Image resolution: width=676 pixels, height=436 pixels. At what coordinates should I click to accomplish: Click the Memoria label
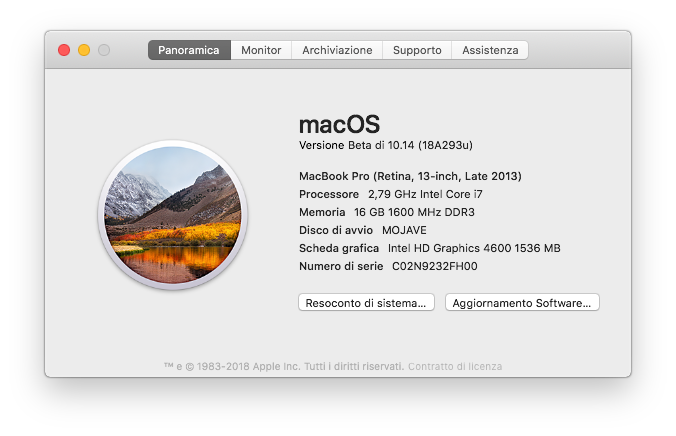point(322,212)
